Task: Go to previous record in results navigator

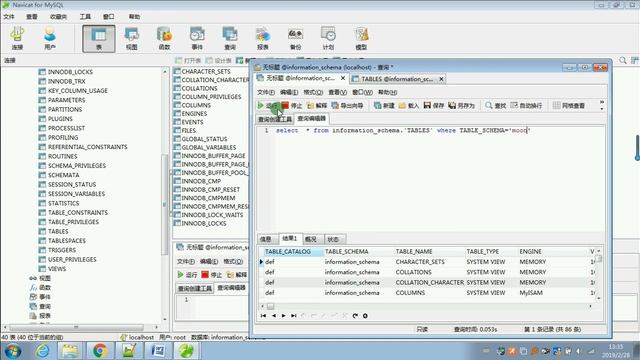Action: point(273,316)
